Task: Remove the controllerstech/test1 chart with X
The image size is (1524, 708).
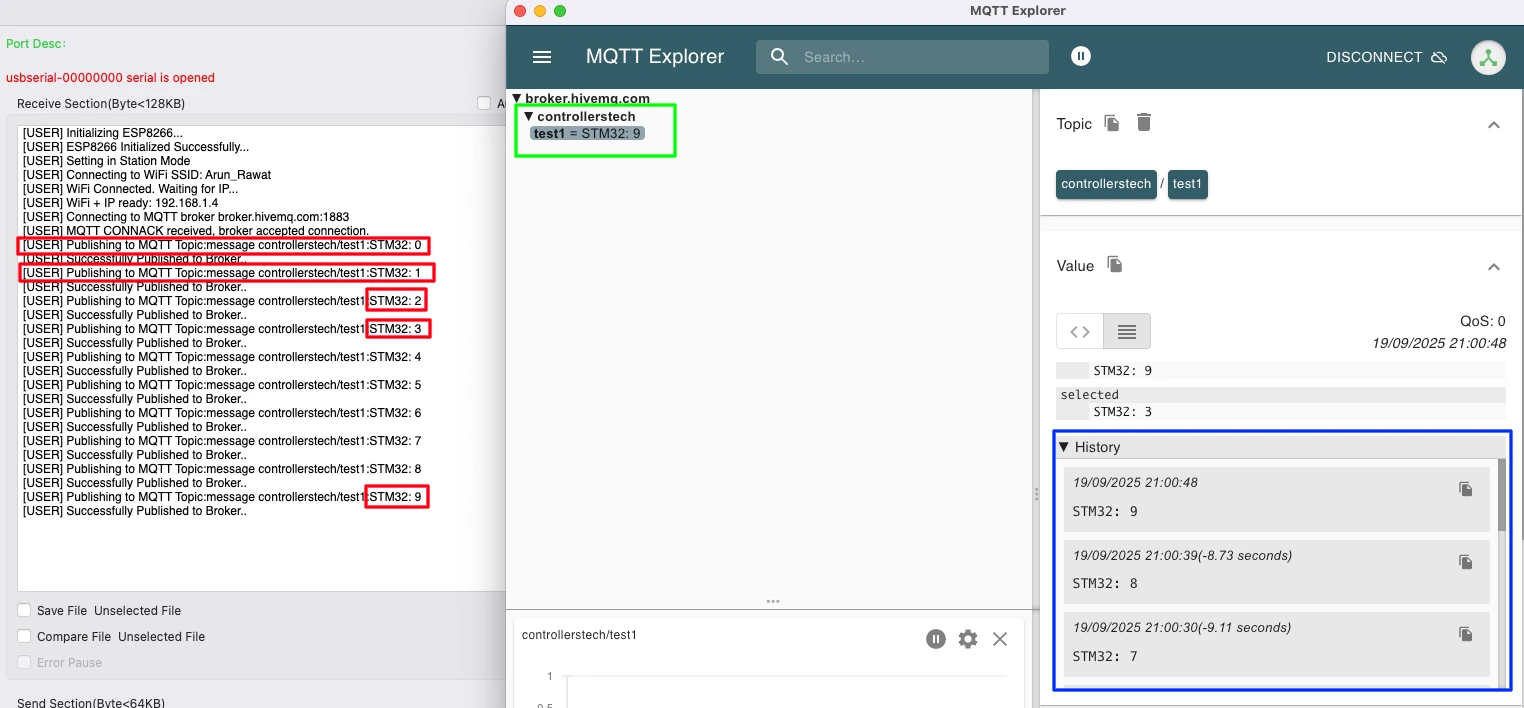Action: pos(1000,639)
